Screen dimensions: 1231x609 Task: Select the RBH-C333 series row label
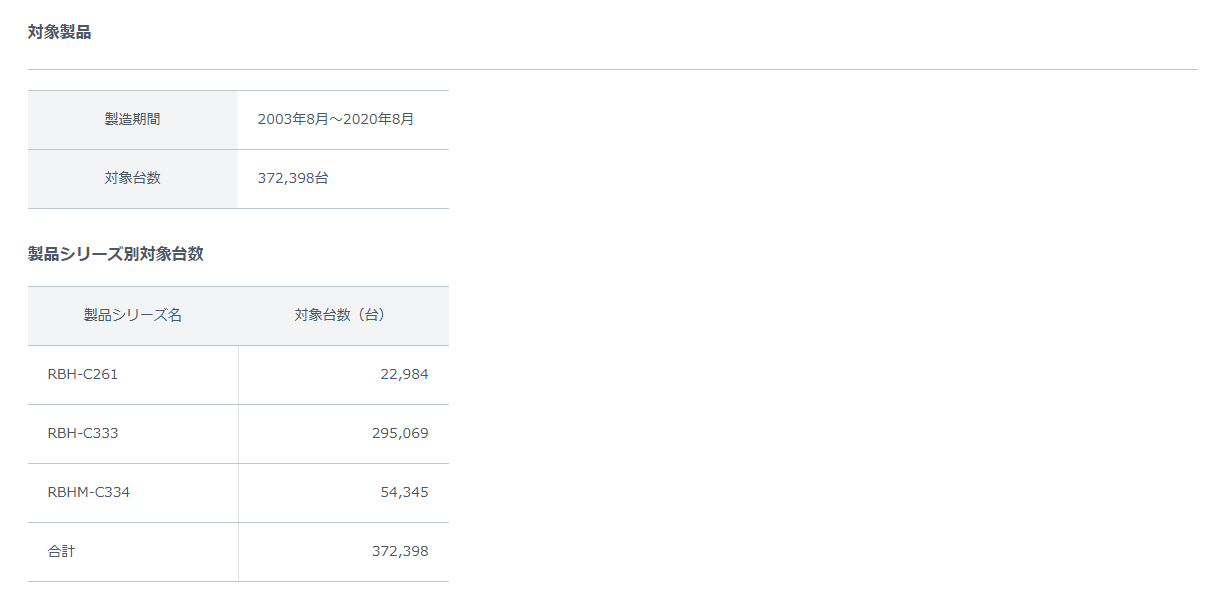click(82, 433)
